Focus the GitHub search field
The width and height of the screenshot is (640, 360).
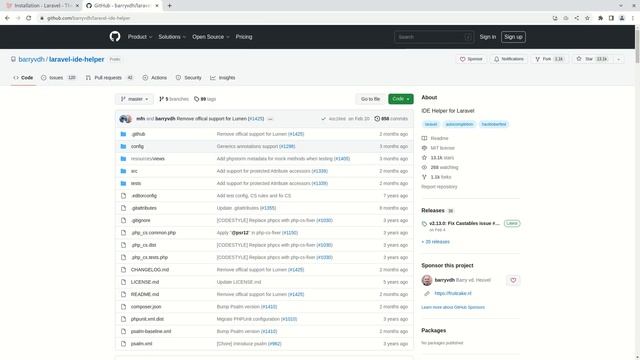tap(434, 37)
